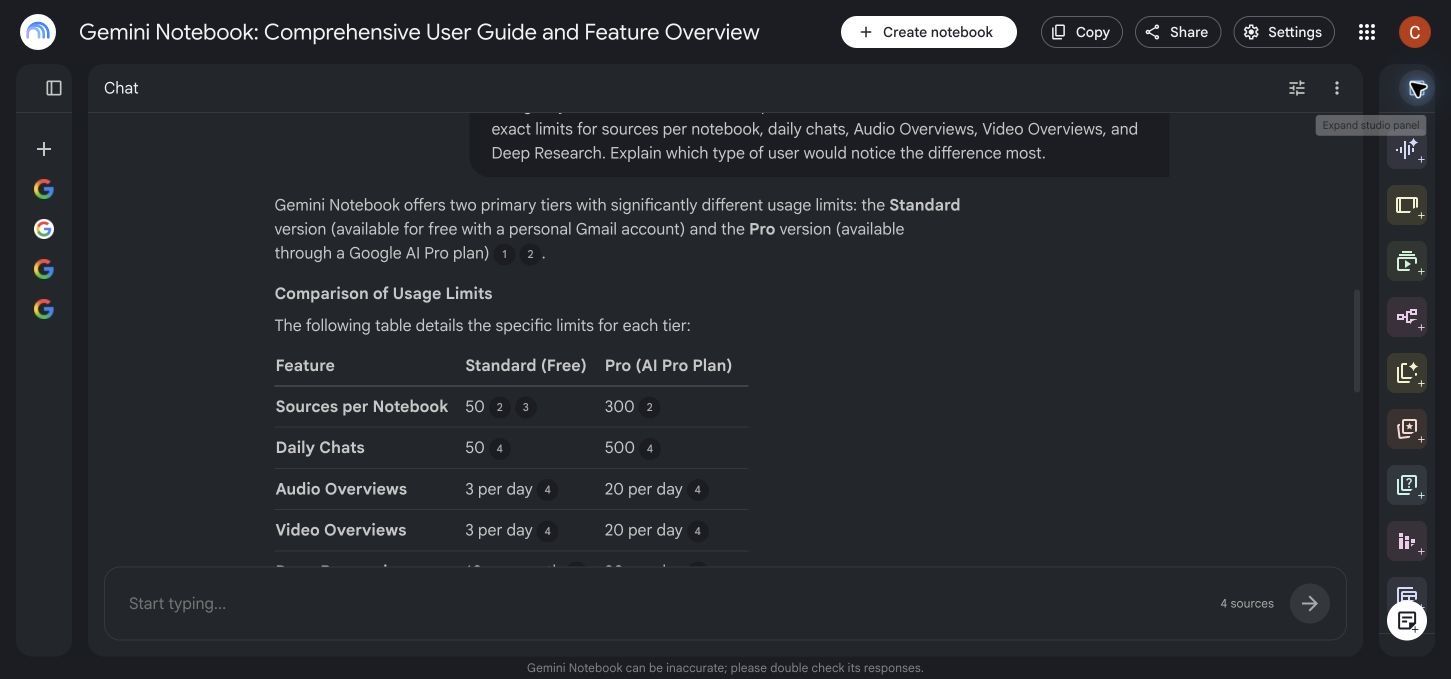Open citation next to Video Overviews 3 per day
Image resolution: width=1451 pixels, height=679 pixels.
tap(547, 531)
